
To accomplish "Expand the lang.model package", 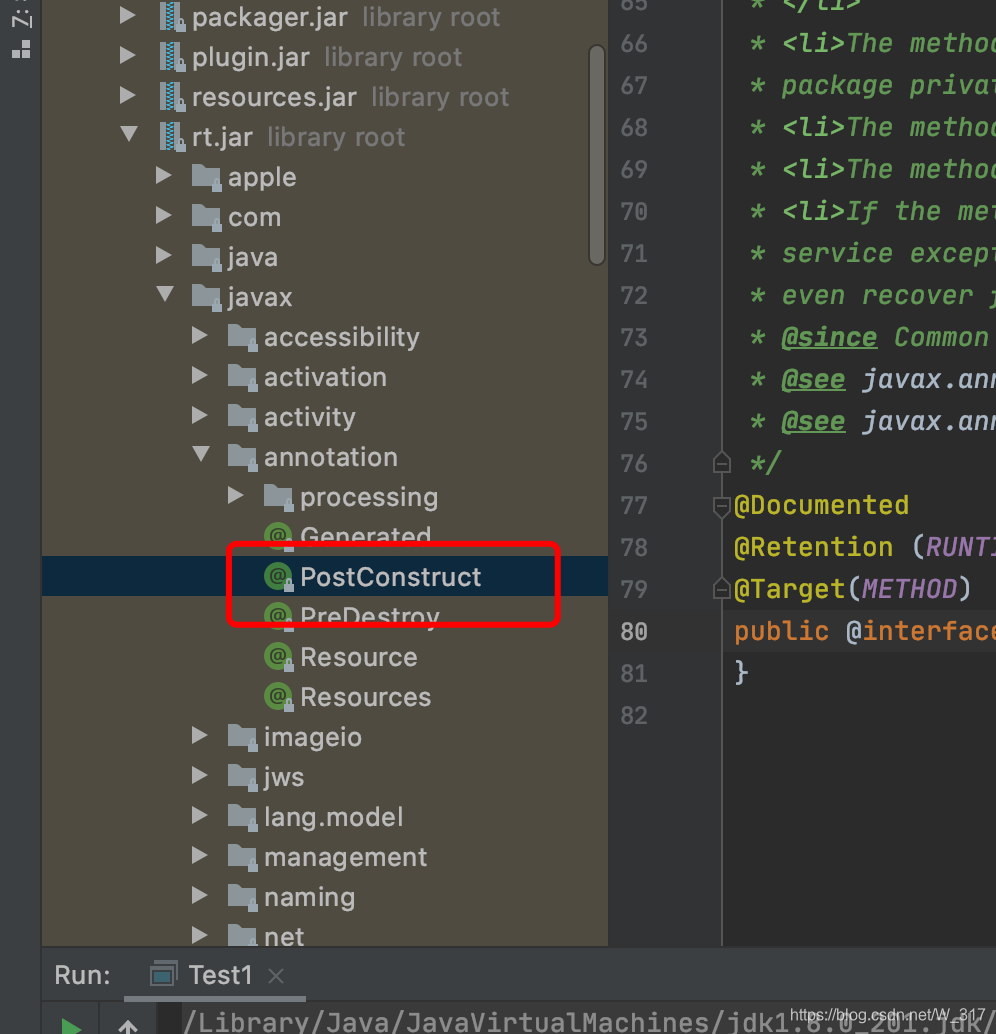I will pos(200,816).
